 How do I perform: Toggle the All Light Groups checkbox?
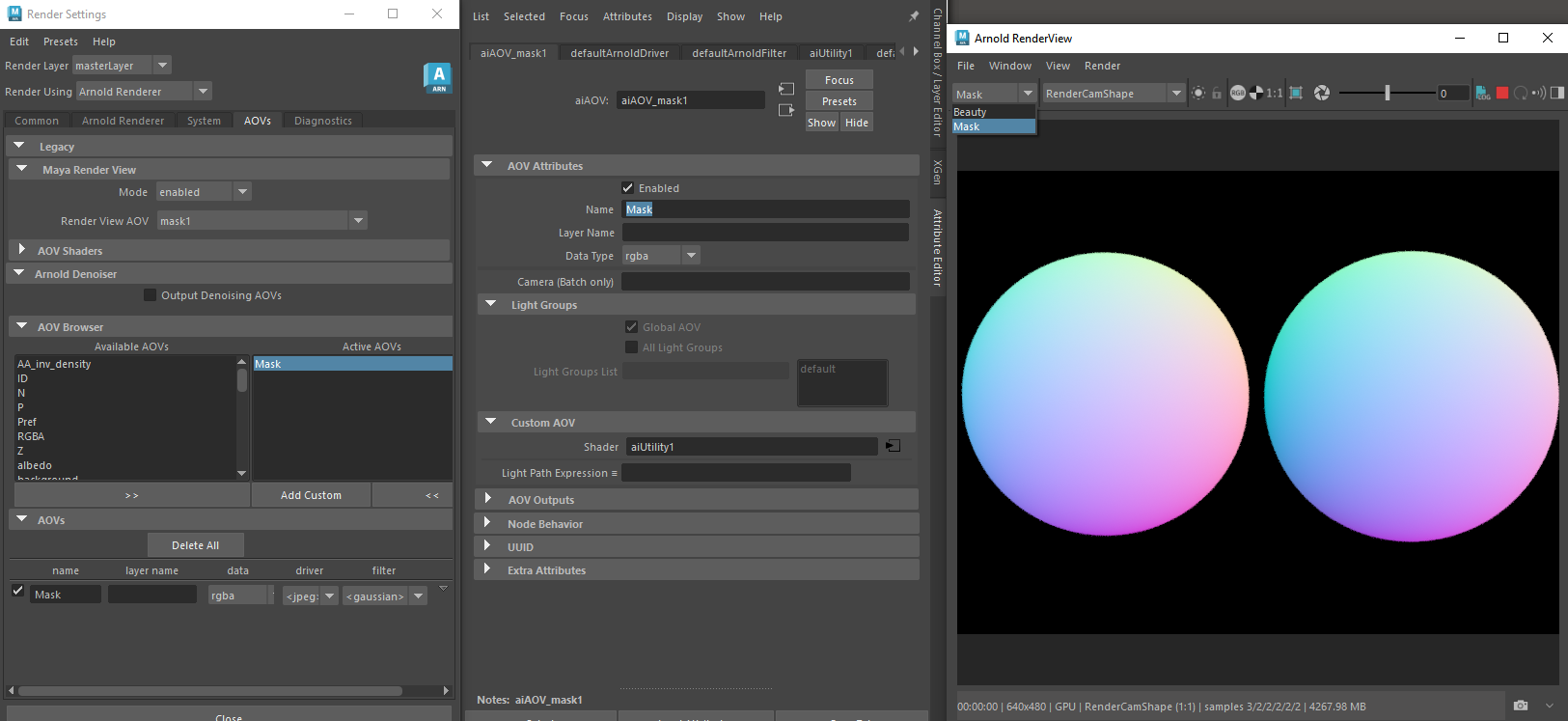point(631,347)
